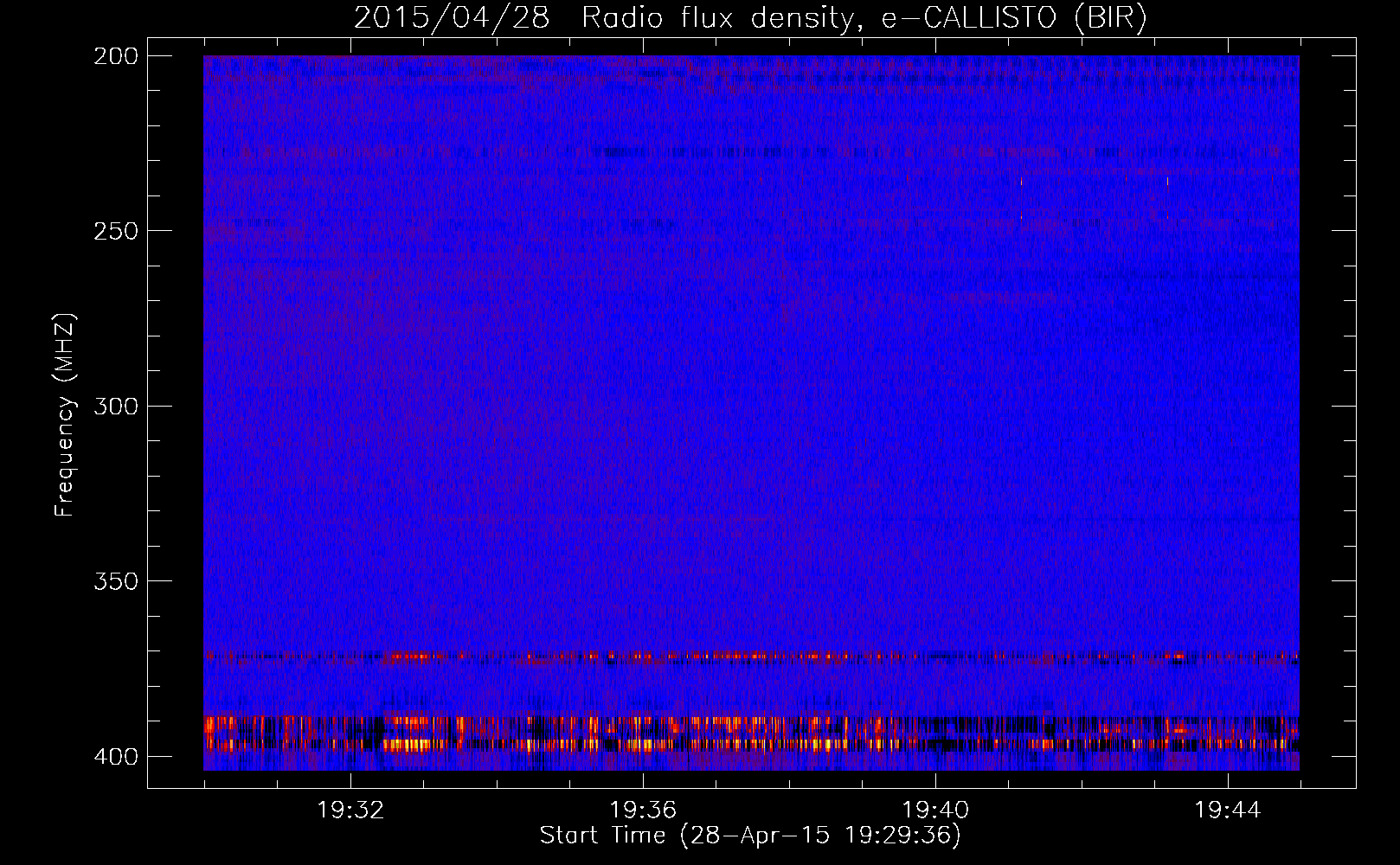Screen dimensions: 1400x865
Task: Click the 300 frequency tick label
Action: pyautogui.click(x=116, y=407)
